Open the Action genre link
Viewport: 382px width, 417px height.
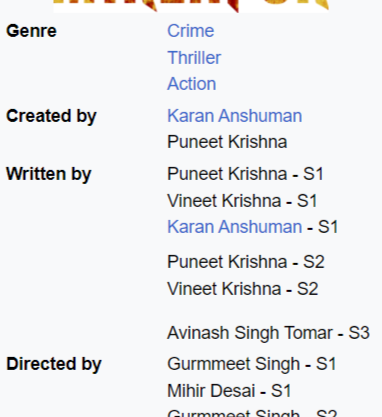click(192, 84)
